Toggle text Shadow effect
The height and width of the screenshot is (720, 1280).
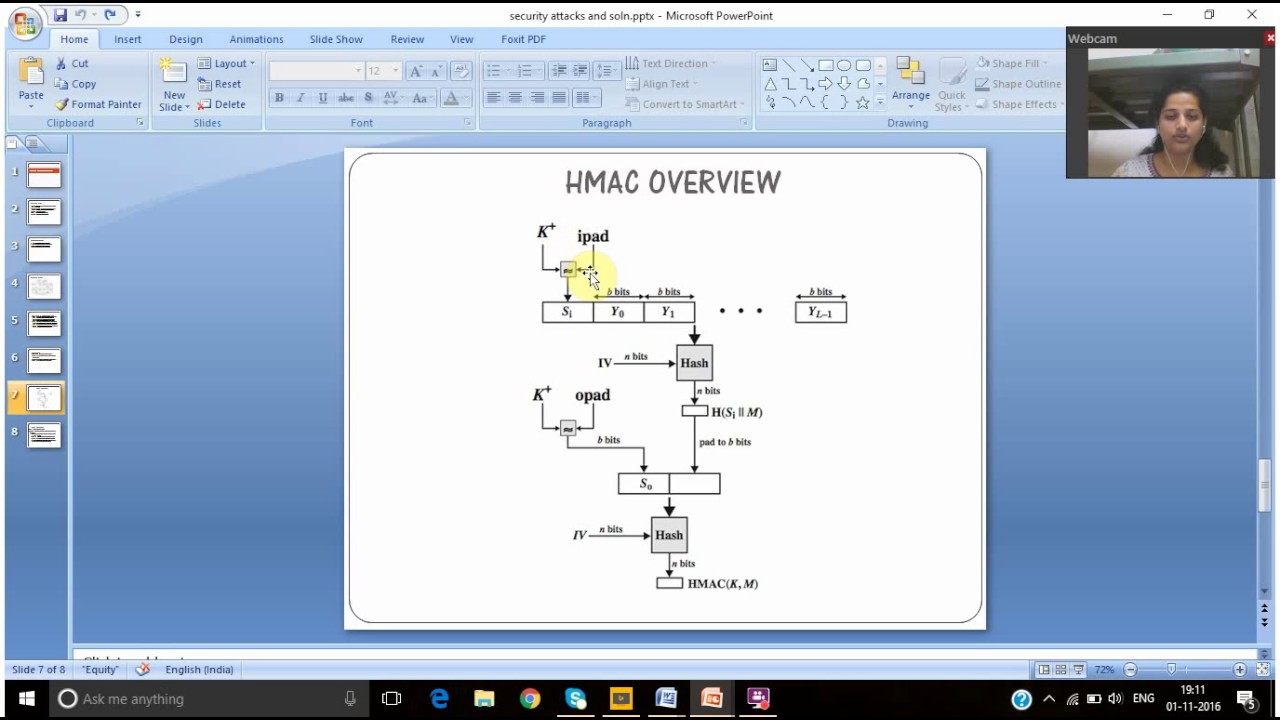click(x=368, y=97)
